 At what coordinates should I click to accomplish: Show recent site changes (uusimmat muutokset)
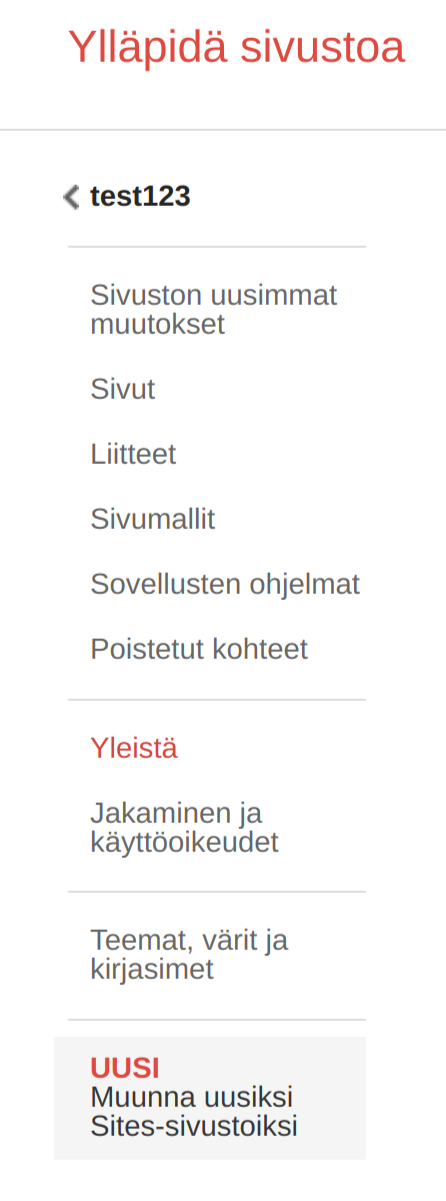click(214, 310)
